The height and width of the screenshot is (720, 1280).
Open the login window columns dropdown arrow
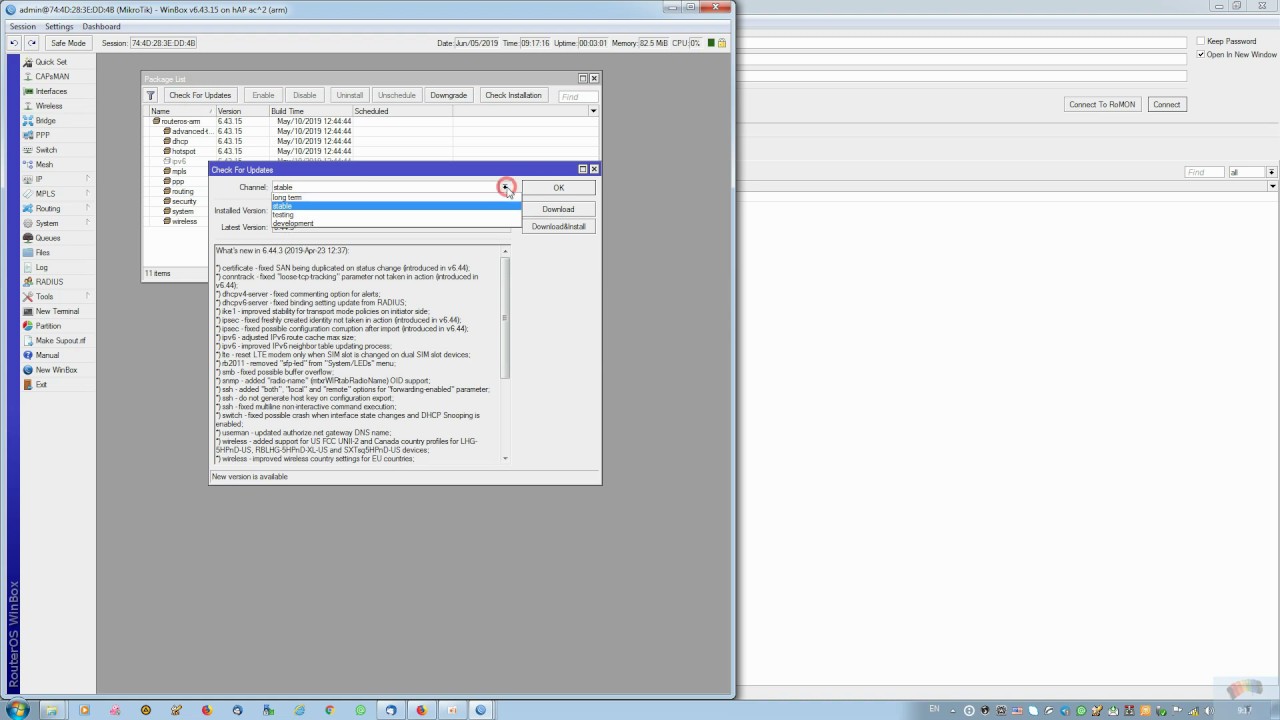coord(1272,186)
